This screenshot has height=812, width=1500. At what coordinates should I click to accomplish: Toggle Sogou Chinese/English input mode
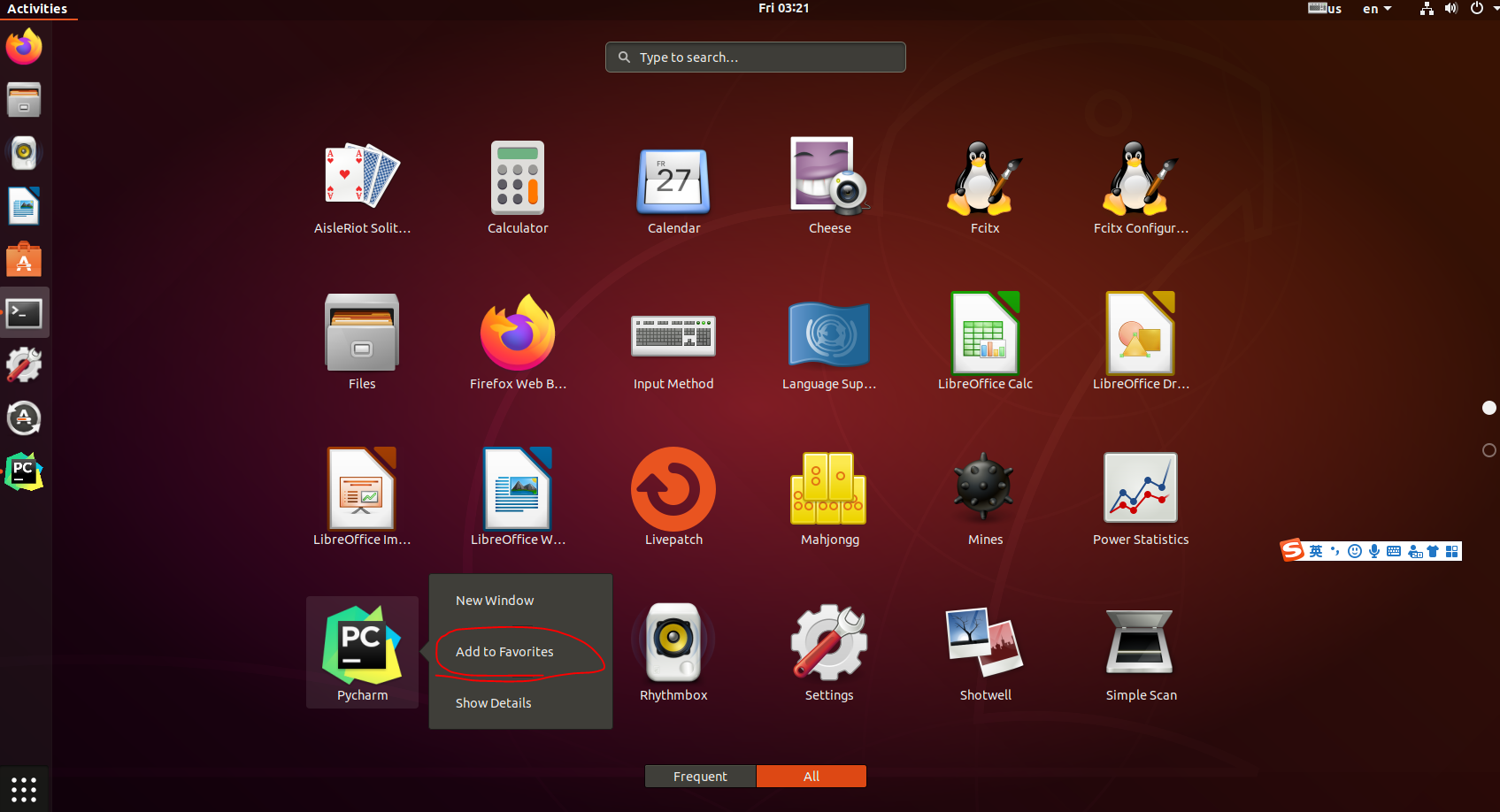(1316, 550)
